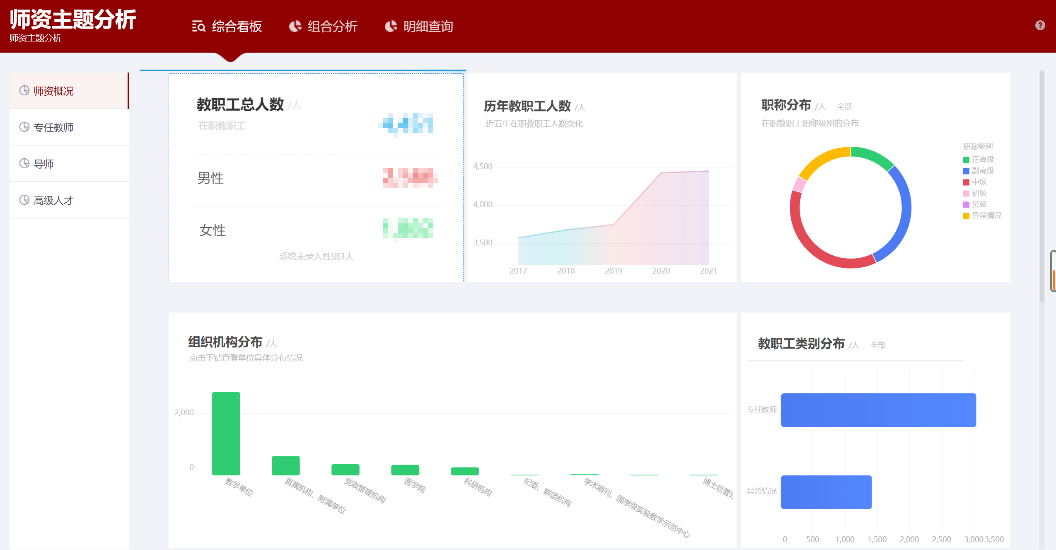1056x550 pixels.
Task: Select 高级人才 in the sidebar
Action: (69, 200)
